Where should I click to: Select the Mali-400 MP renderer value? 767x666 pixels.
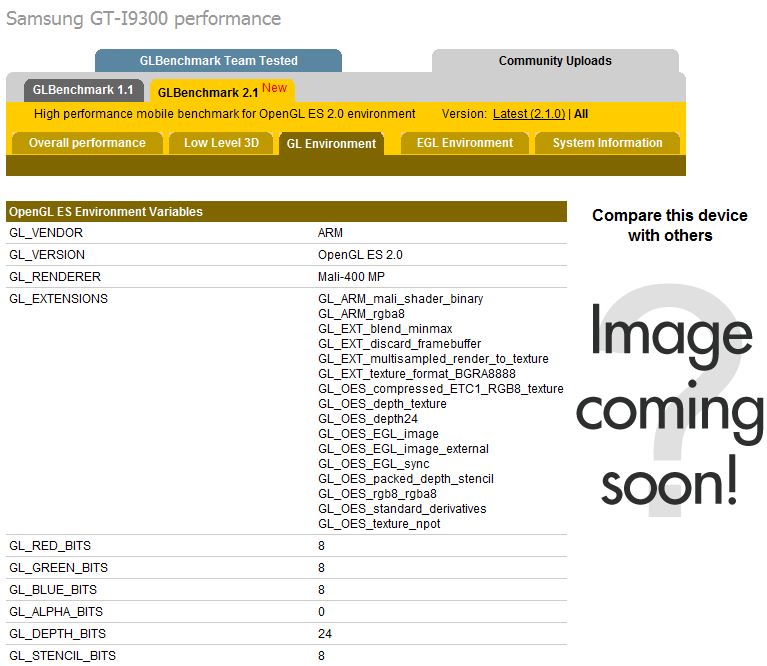[351, 277]
